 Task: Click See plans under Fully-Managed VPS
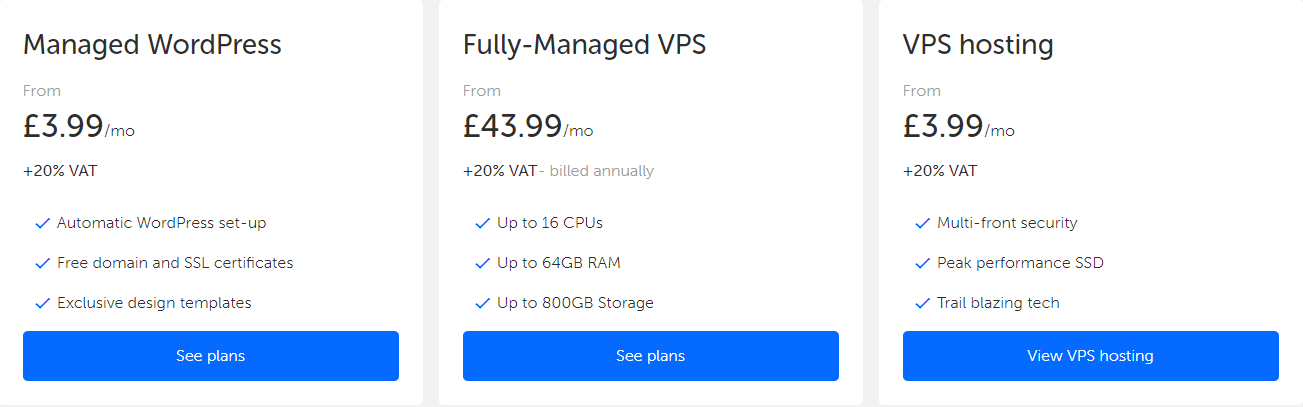tap(650, 356)
